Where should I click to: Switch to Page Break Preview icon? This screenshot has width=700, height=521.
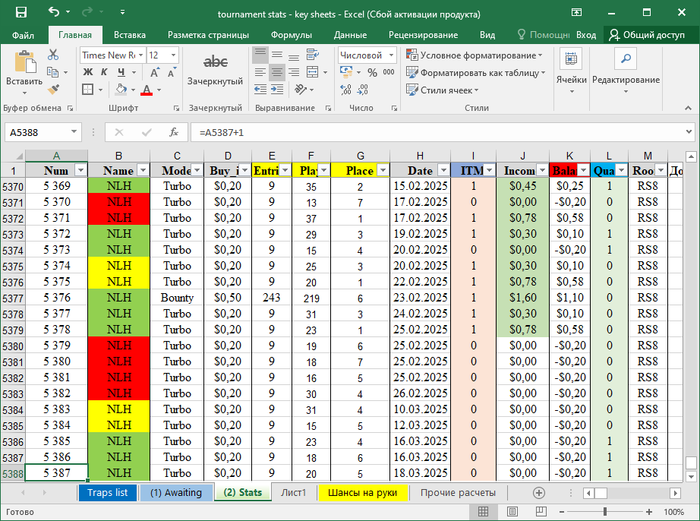pyautogui.click(x=541, y=512)
